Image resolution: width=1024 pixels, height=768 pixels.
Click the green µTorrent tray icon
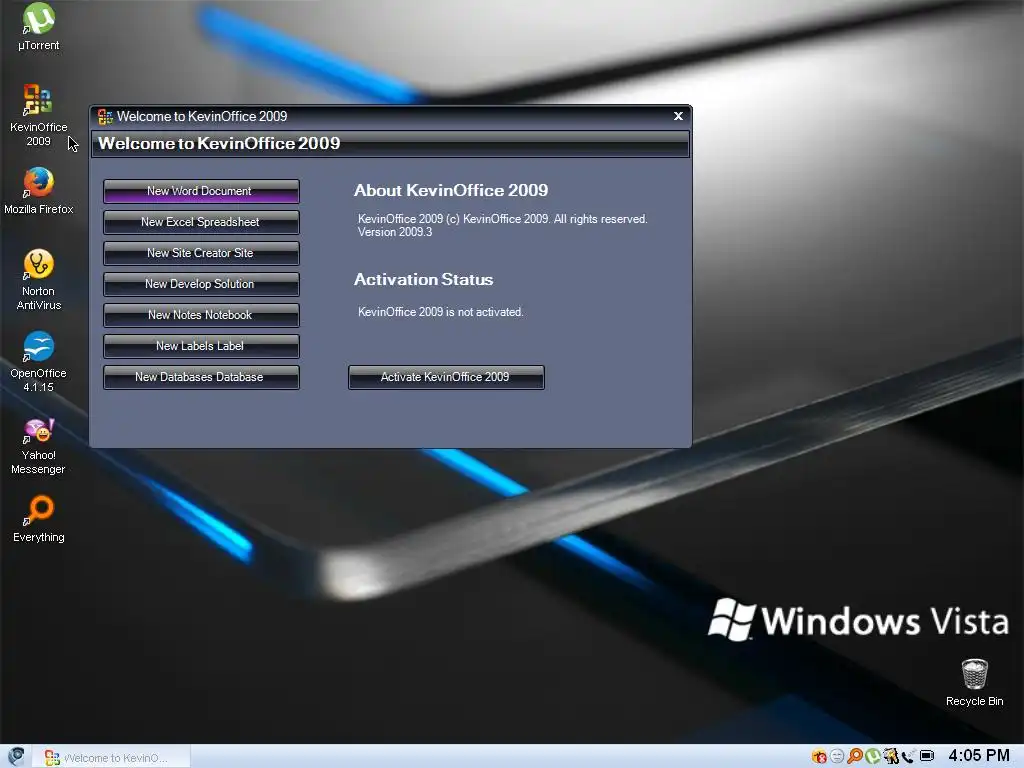872,756
